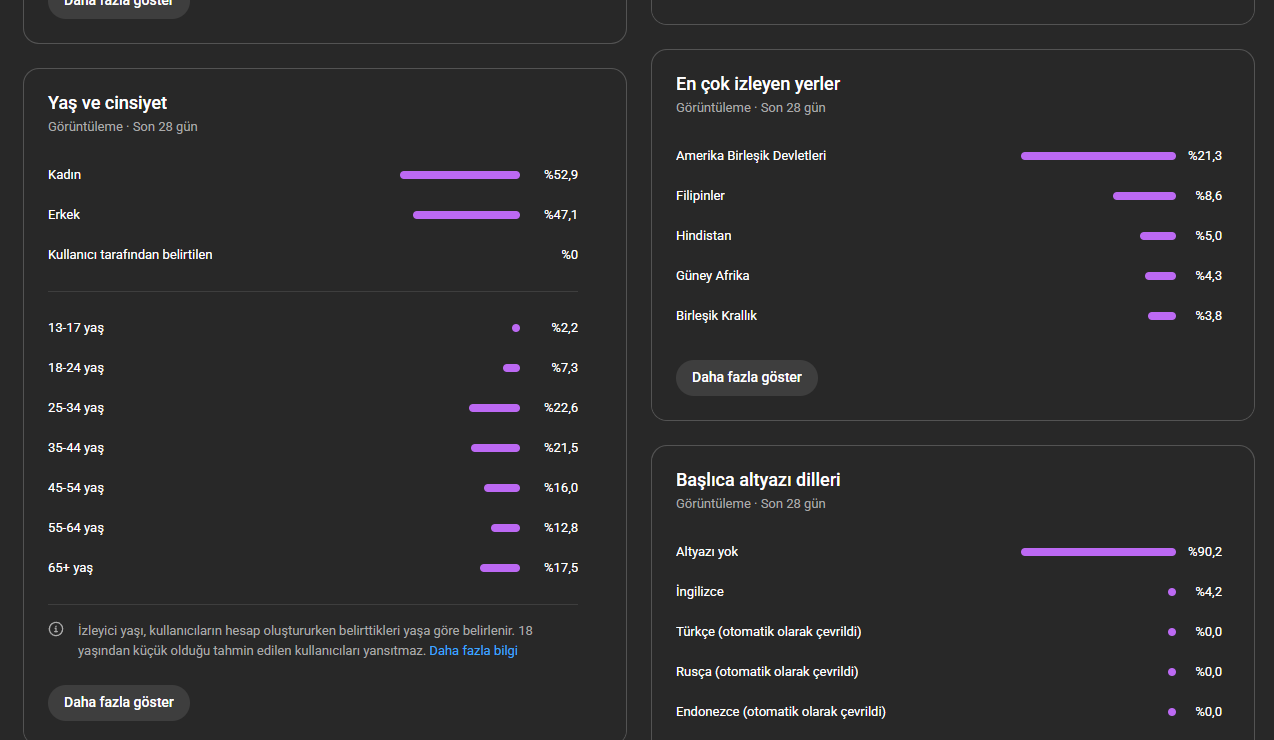Click 'Daha fazla göster' under age and gender
Image resolution: width=1274 pixels, height=740 pixels.
[119, 702]
